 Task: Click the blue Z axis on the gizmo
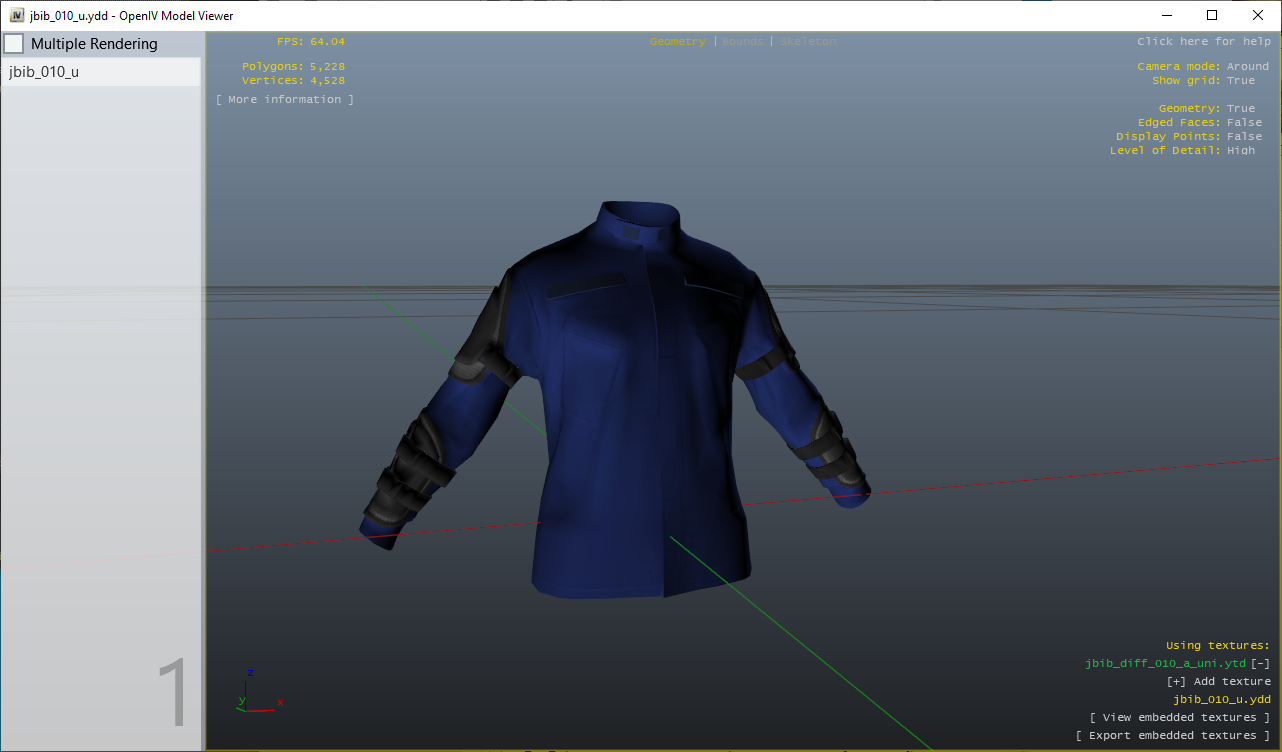(250, 673)
